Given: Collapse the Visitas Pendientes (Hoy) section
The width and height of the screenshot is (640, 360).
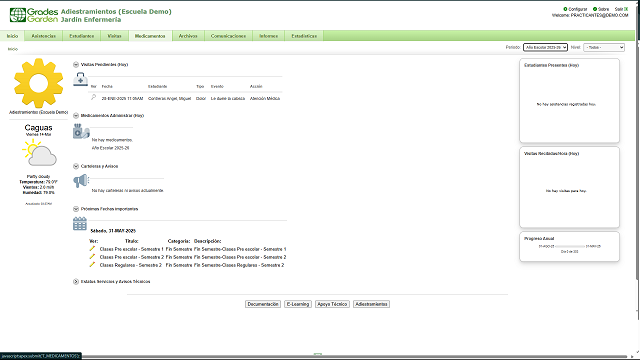Looking at the screenshot, I should point(76,64).
